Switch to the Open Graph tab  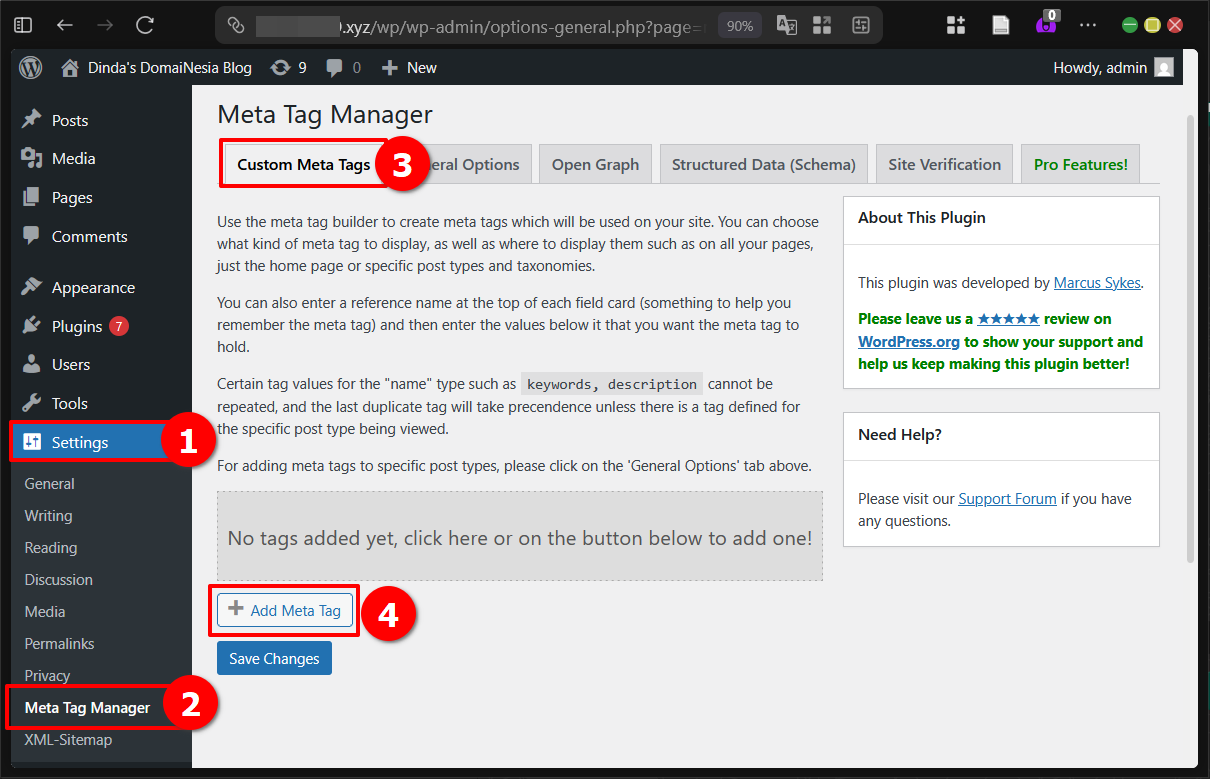pos(595,163)
